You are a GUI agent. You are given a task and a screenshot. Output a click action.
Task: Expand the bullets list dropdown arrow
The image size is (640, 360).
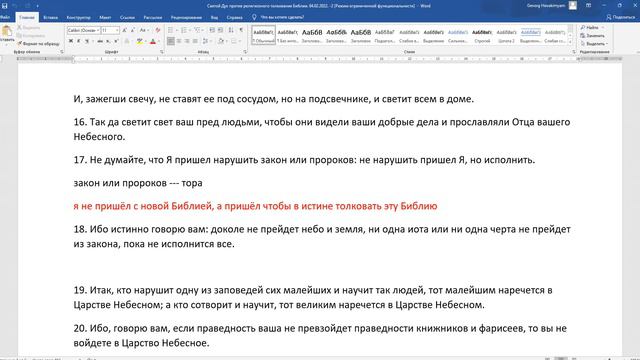coord(176,30)
